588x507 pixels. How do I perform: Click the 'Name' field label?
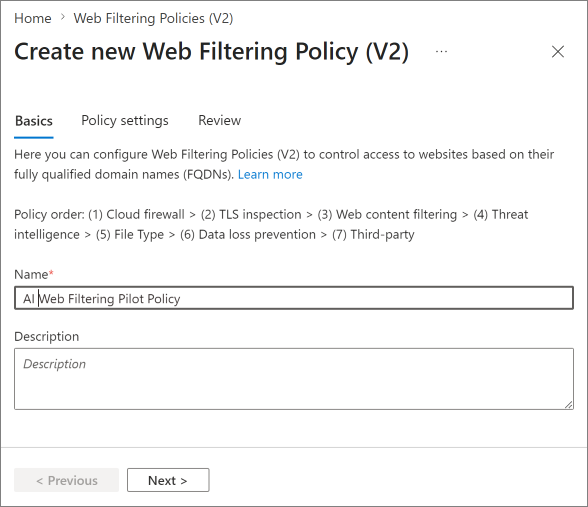click(x=34, y=274)
